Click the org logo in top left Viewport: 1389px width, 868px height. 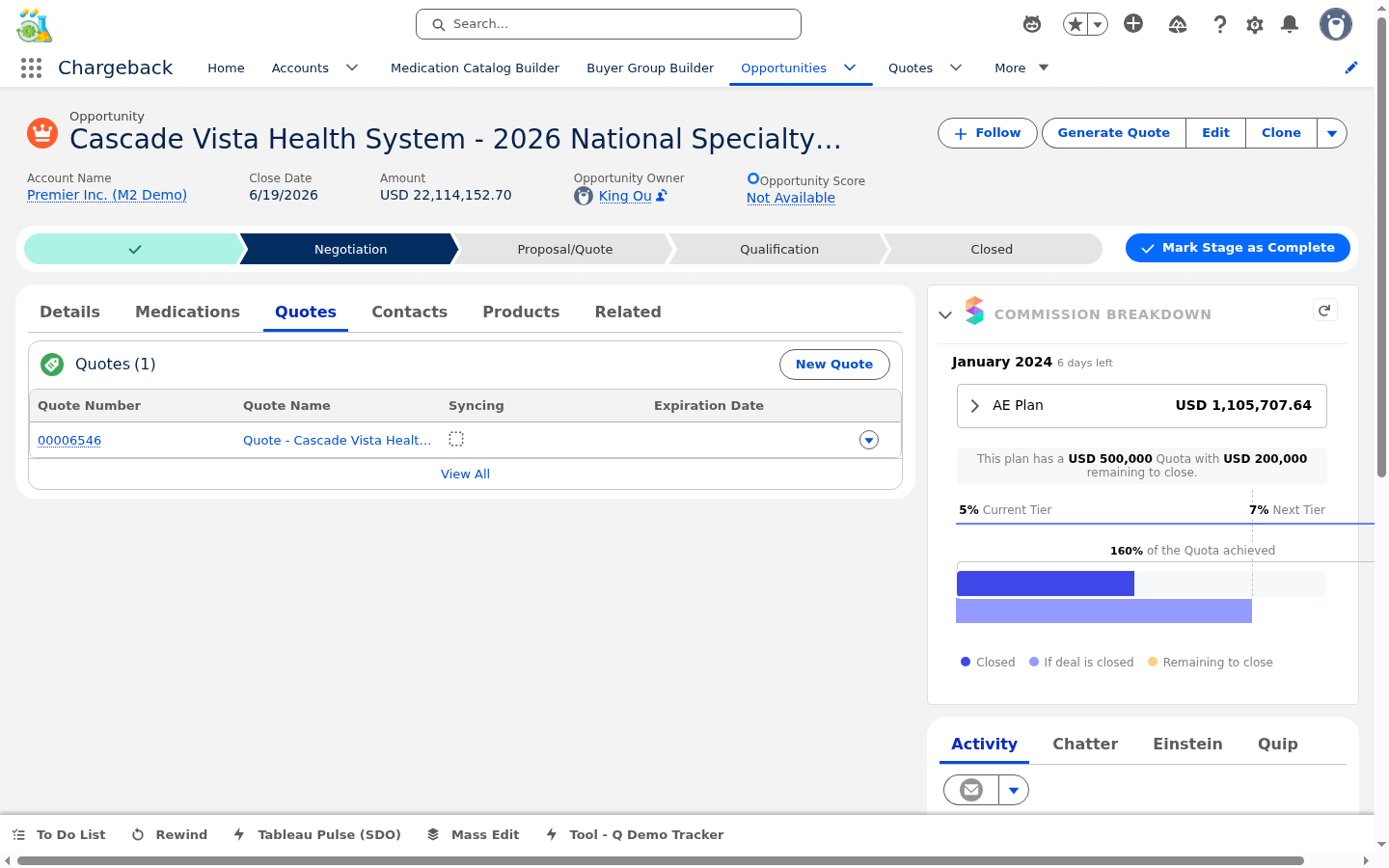pos(35,26)
